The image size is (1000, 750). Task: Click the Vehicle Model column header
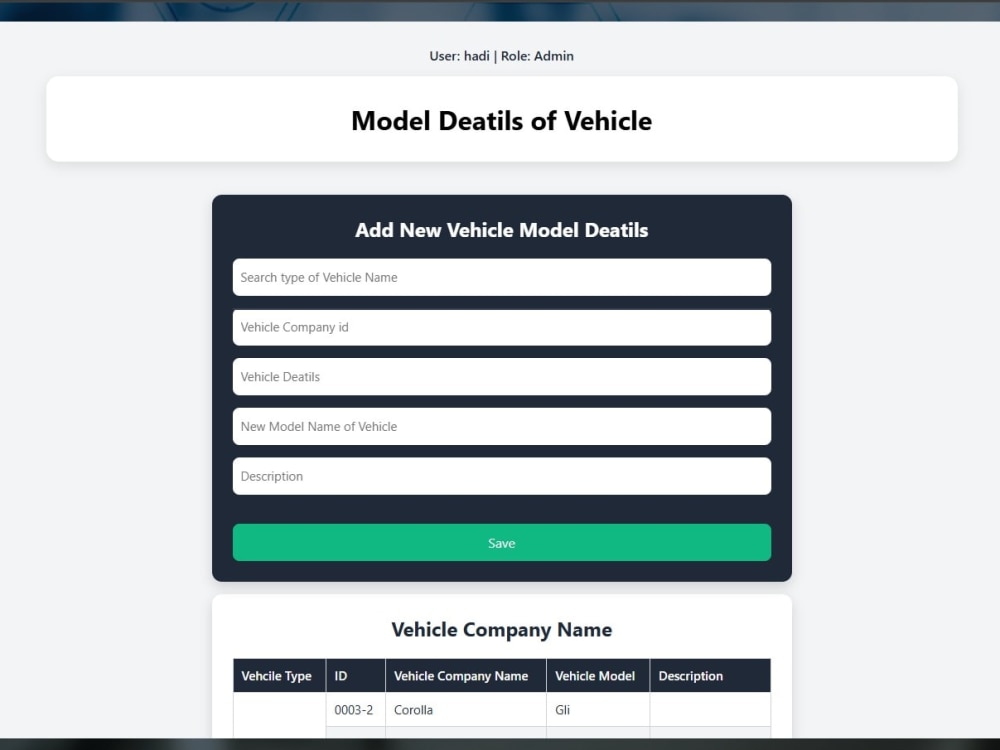point(598,676)
